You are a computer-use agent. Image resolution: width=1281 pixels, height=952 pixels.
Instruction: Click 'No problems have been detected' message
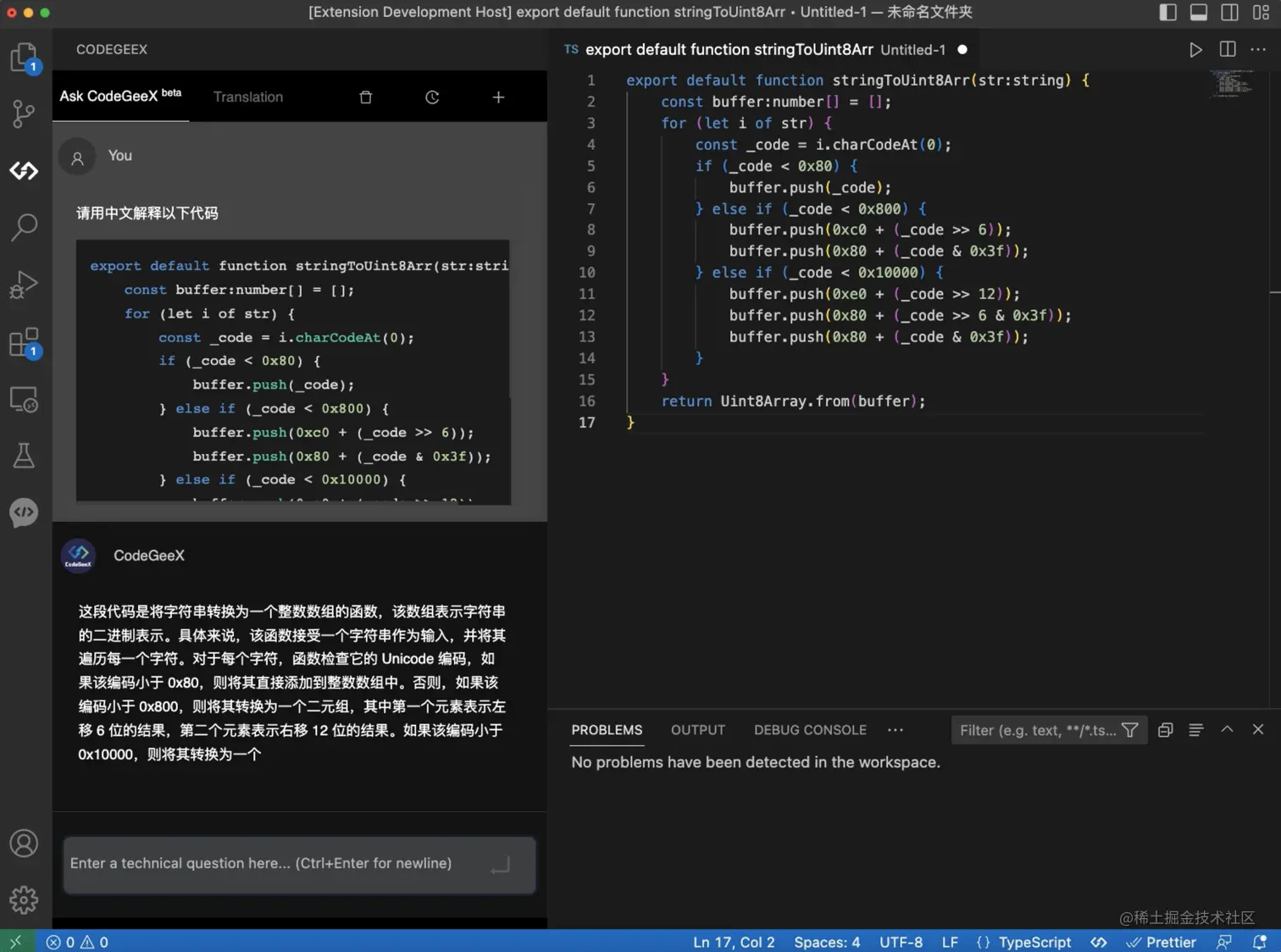pos(756,762)
